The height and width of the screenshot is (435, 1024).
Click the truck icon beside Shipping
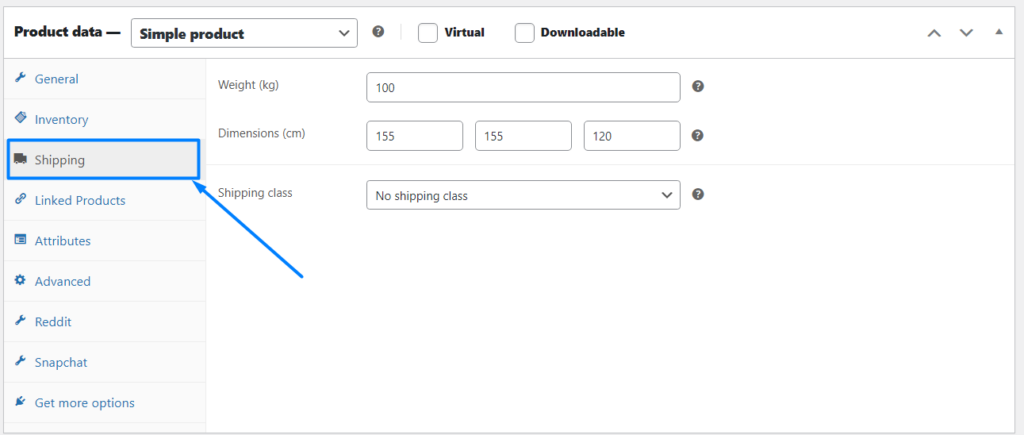(20, 159)
